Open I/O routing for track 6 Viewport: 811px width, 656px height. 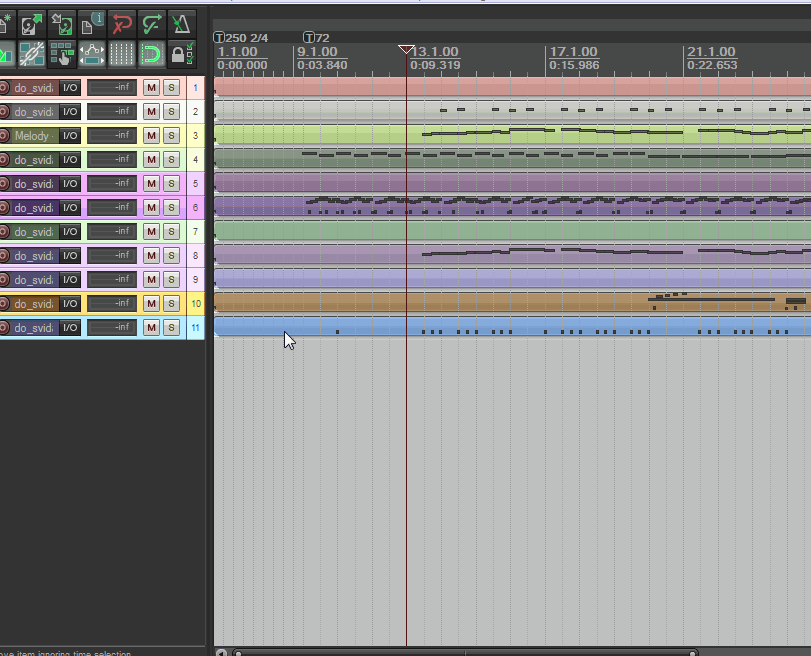70,207
